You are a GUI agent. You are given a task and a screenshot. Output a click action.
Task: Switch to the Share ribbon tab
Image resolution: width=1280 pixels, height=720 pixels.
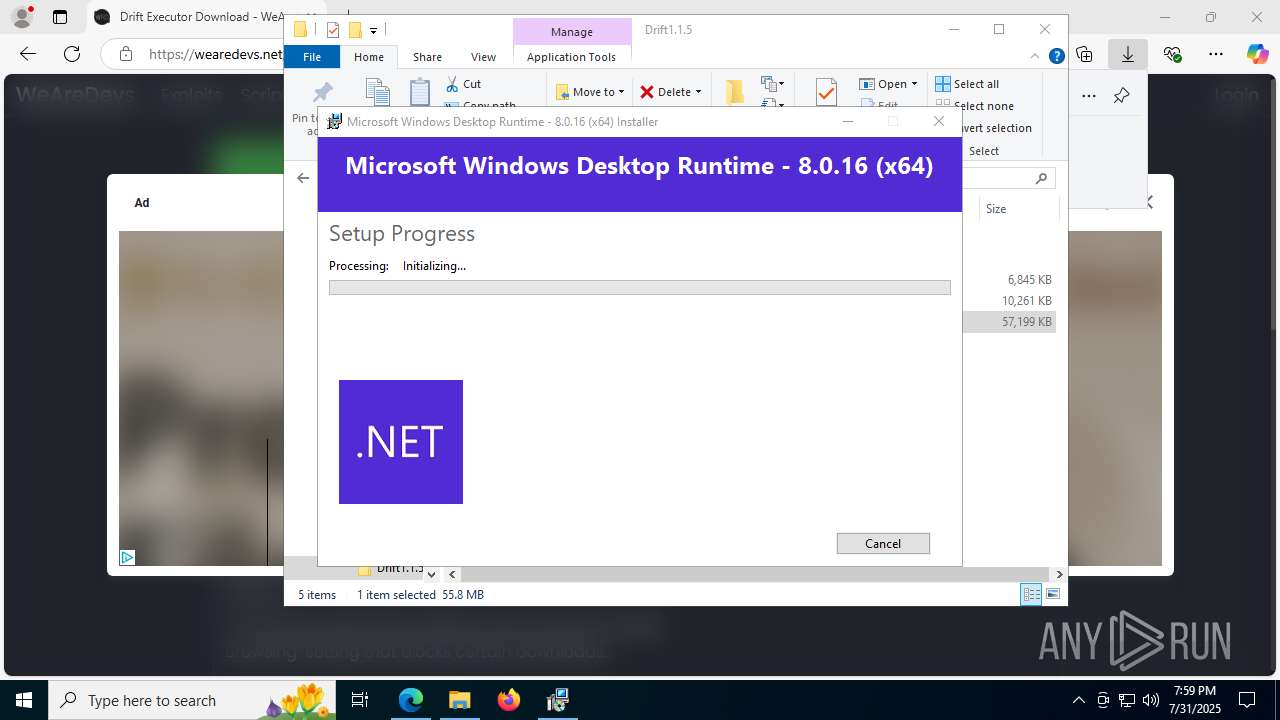pos(427,57)
